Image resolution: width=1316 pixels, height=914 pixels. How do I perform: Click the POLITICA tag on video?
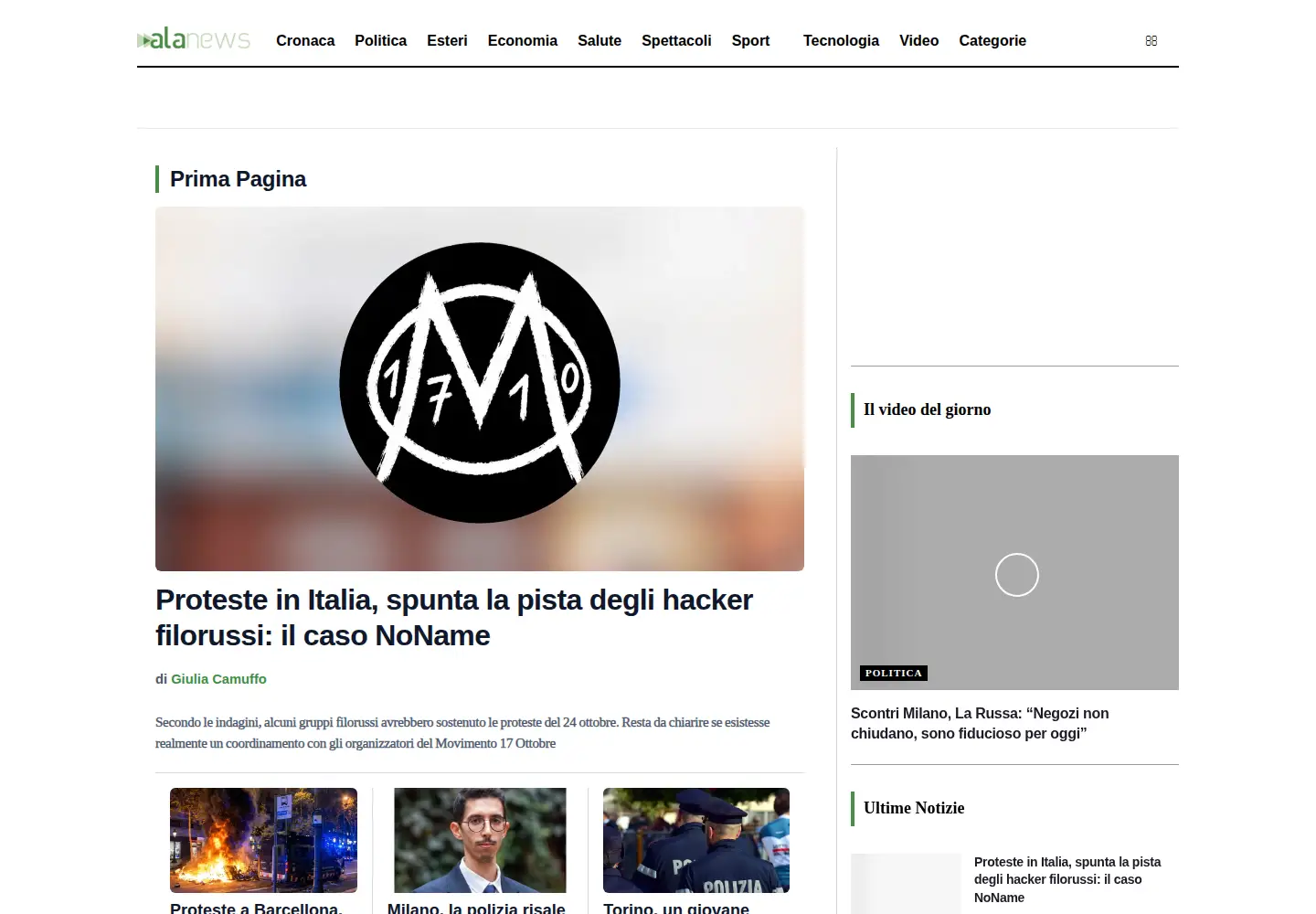pyautogui.click(x=894, y=673)
